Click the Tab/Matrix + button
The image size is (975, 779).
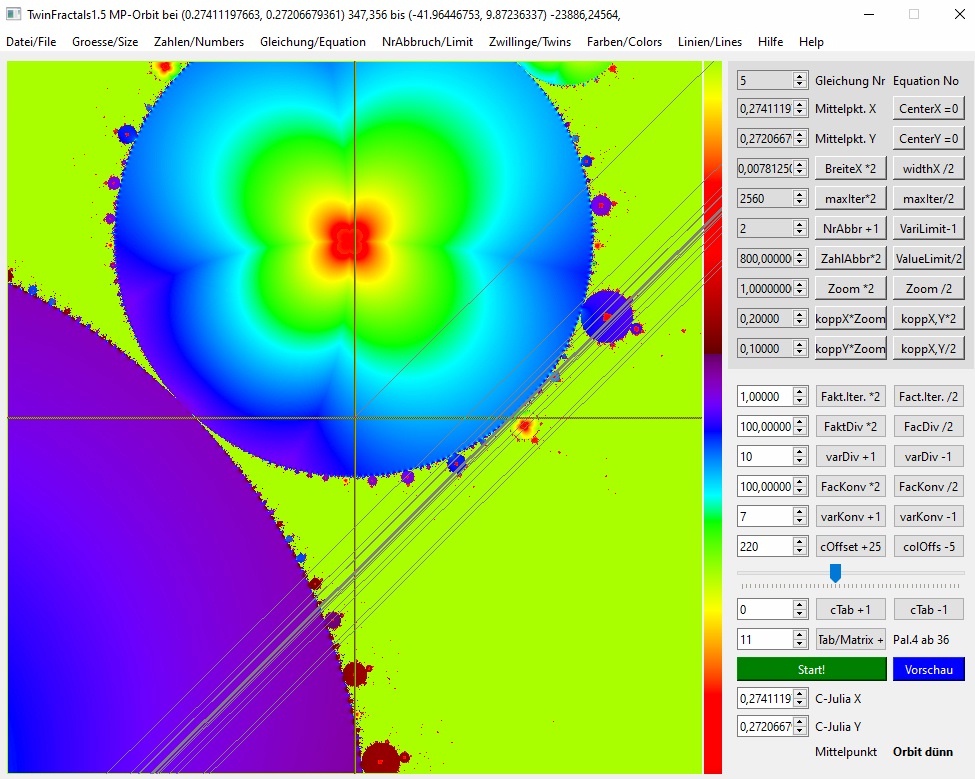850,639
